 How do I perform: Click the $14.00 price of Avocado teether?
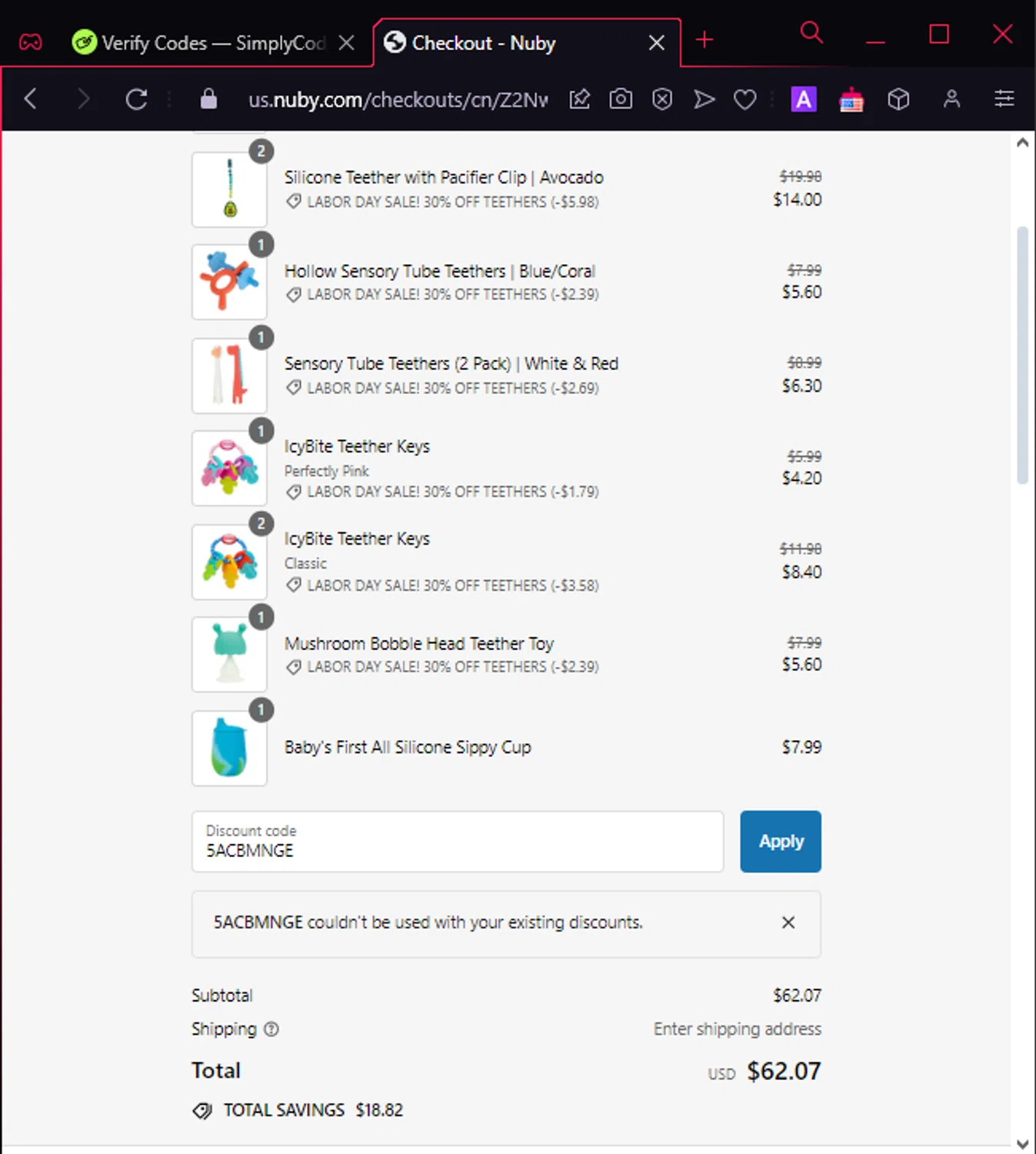click(x=798, y=200)
